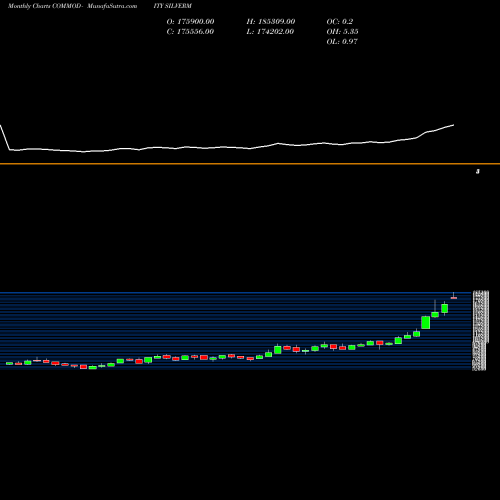Click the green candle with the long upper wick
This screenshot has height=500, width=500.
coord(435,314)
